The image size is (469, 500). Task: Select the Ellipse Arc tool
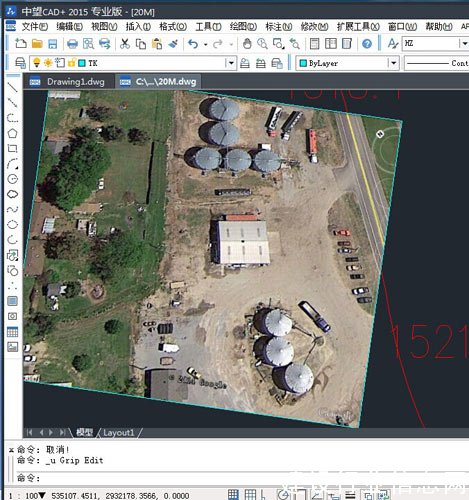click(12, 240)
